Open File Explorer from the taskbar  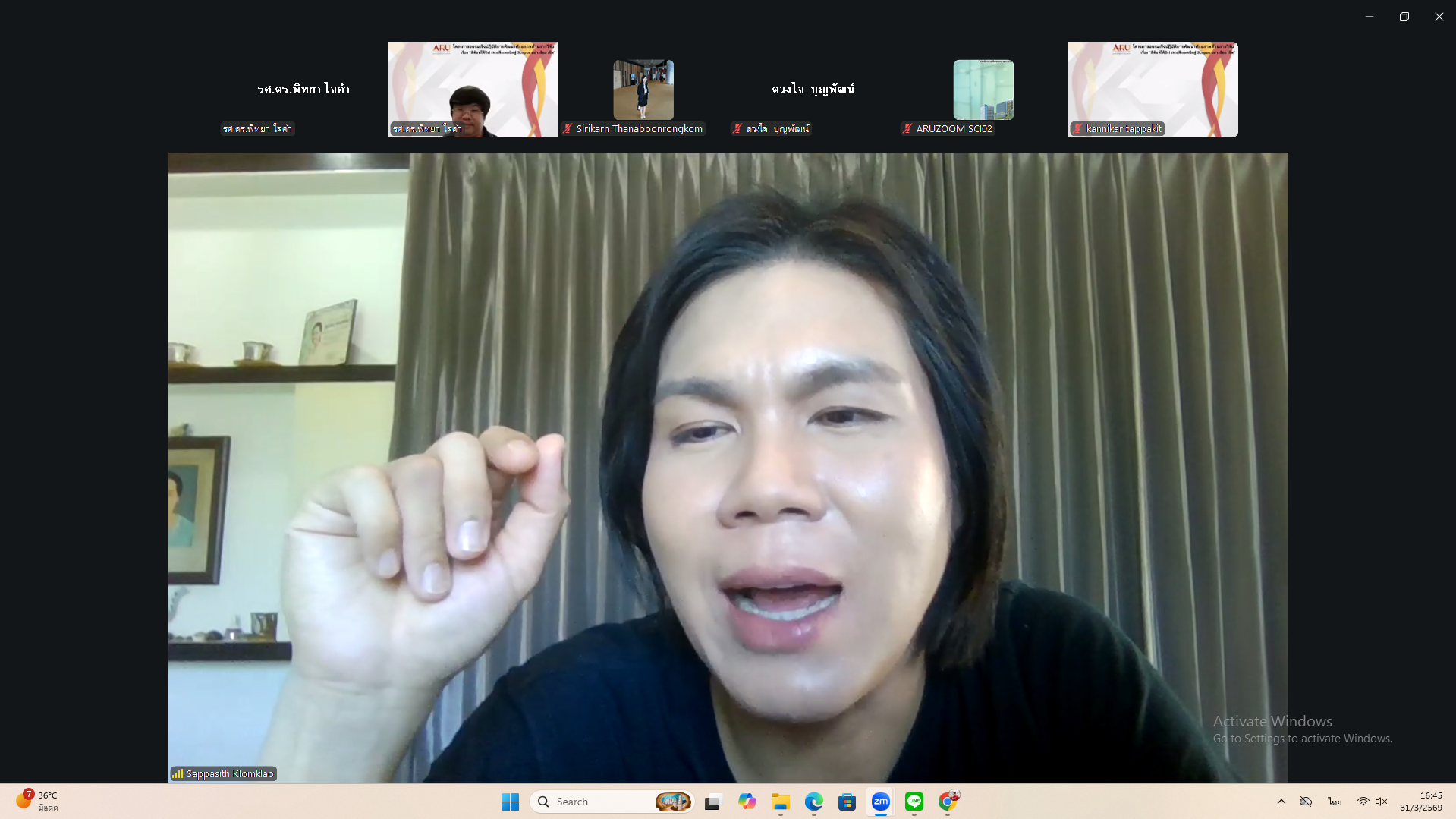780,802
